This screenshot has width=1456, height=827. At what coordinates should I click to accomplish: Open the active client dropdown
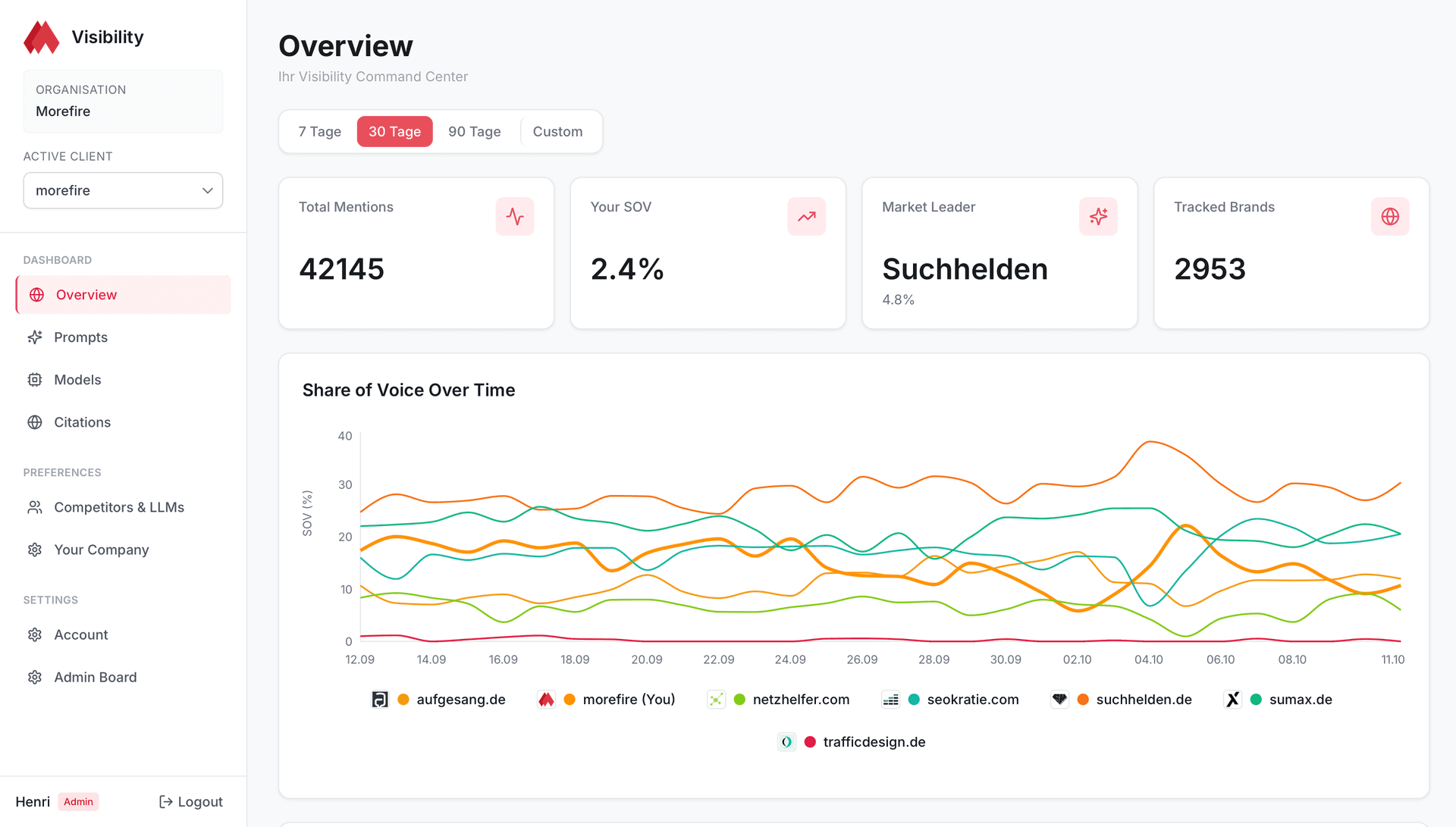coord(123,190)
